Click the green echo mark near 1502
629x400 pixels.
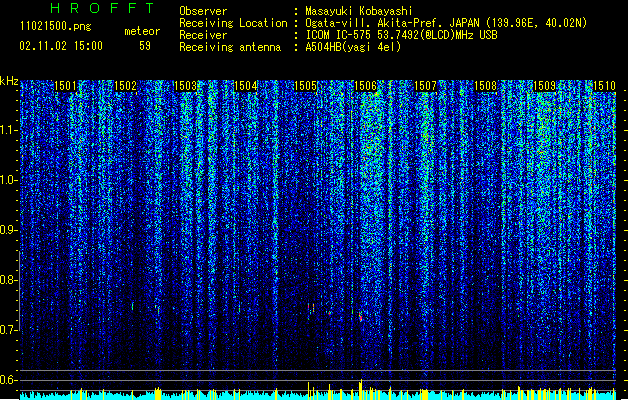(x=132, y=306)
